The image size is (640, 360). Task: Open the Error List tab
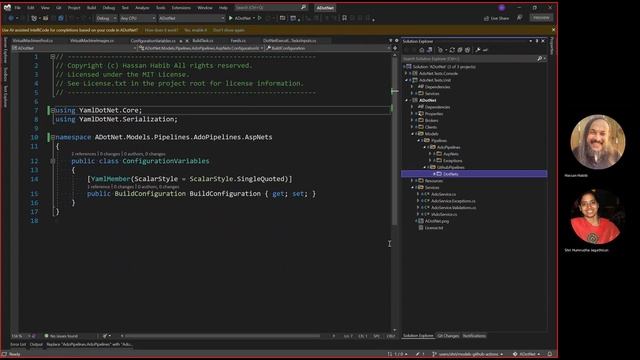pos(18,344)
